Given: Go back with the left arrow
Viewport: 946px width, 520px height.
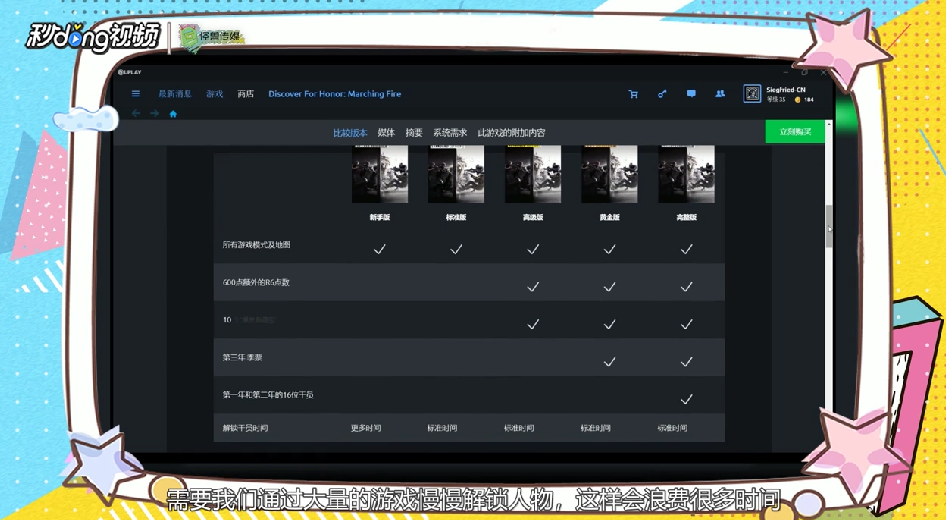Looking at the screenshot, I should (x=136, y=113).
